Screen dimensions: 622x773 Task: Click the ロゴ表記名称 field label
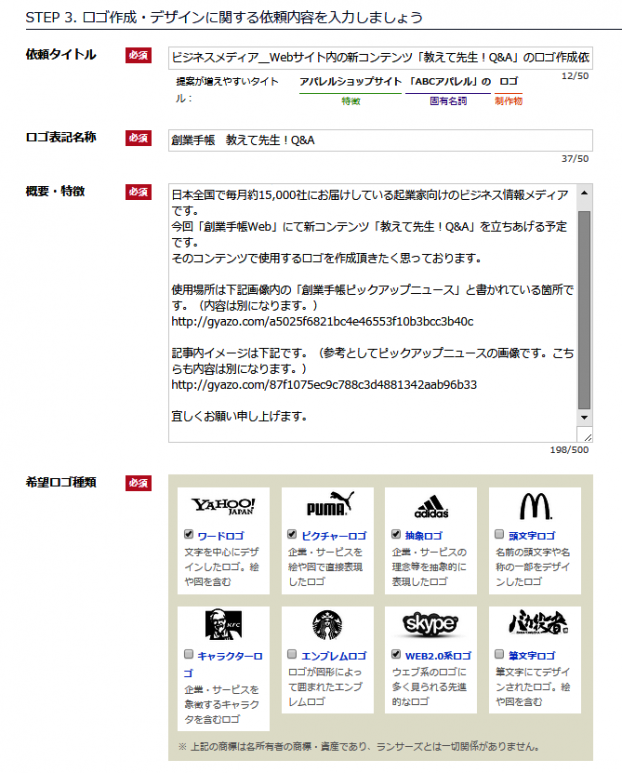coord(61,137)
